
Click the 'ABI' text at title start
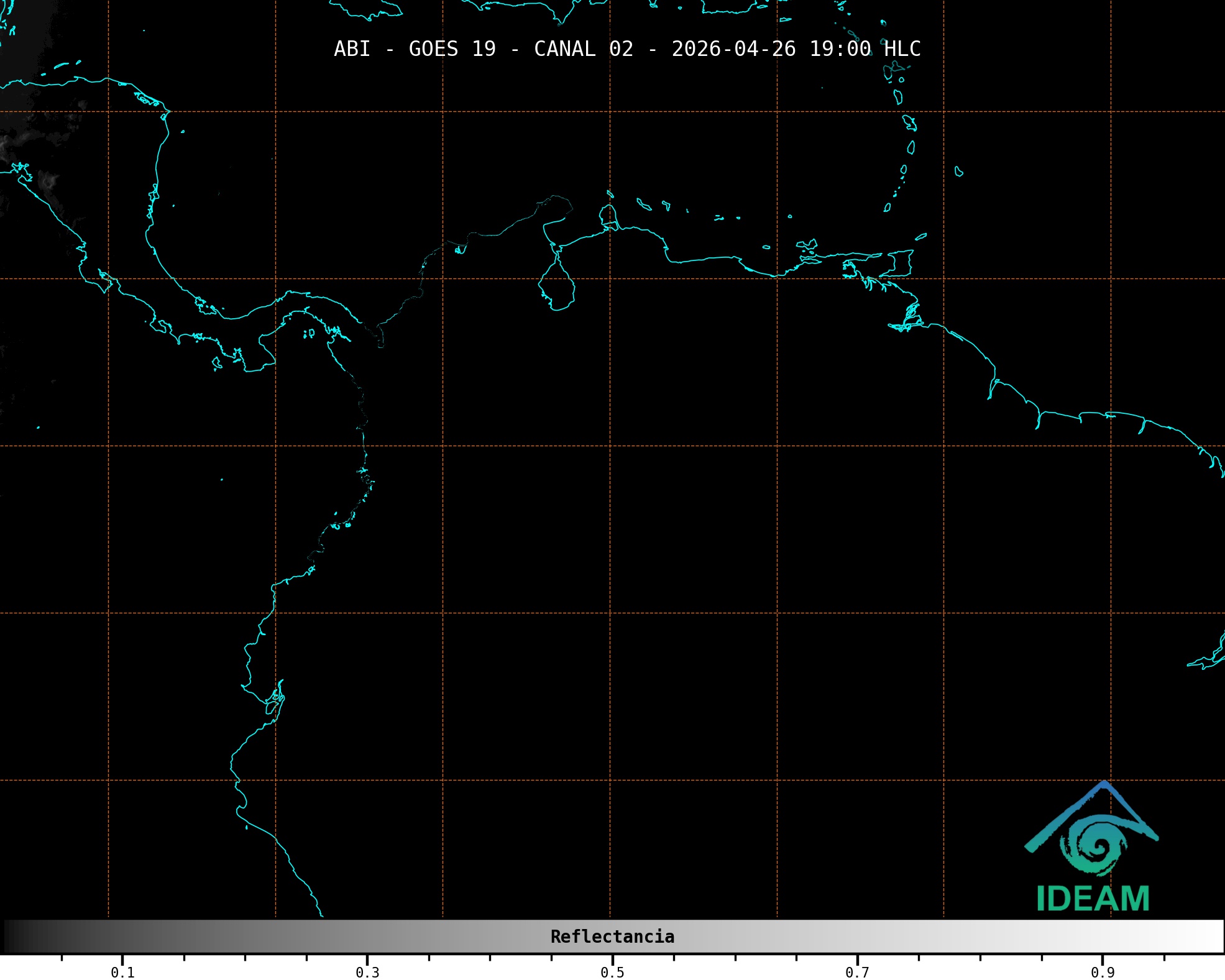click(x=352, y=49)
